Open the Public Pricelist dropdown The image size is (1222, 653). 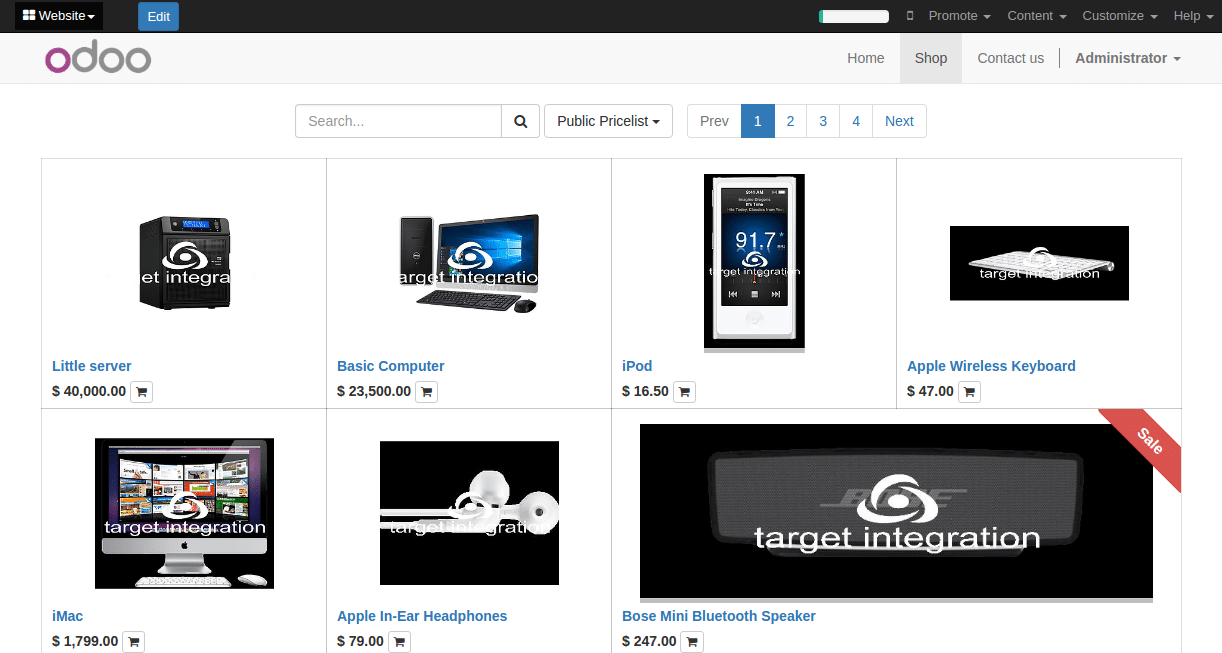[608, 121]
